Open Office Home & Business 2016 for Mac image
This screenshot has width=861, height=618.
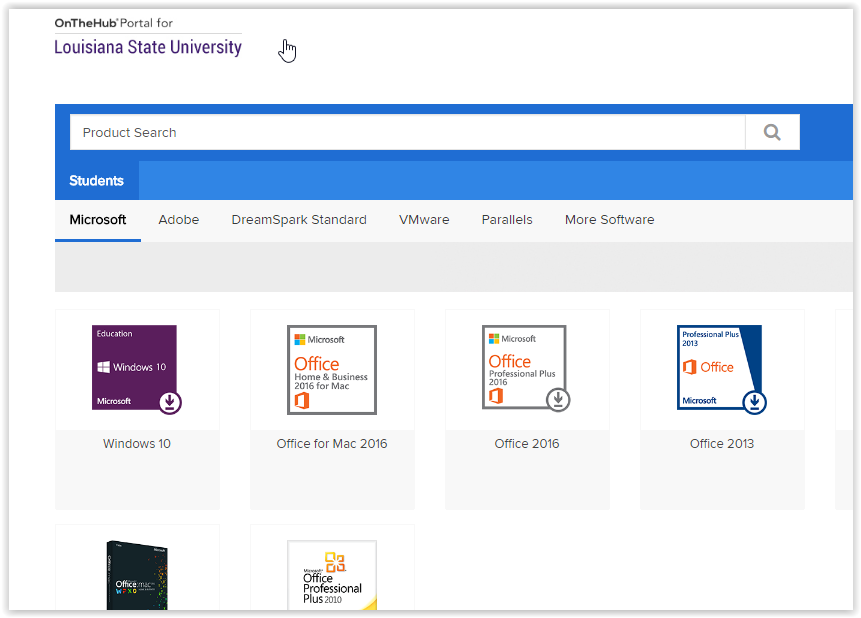pos(331,369)
